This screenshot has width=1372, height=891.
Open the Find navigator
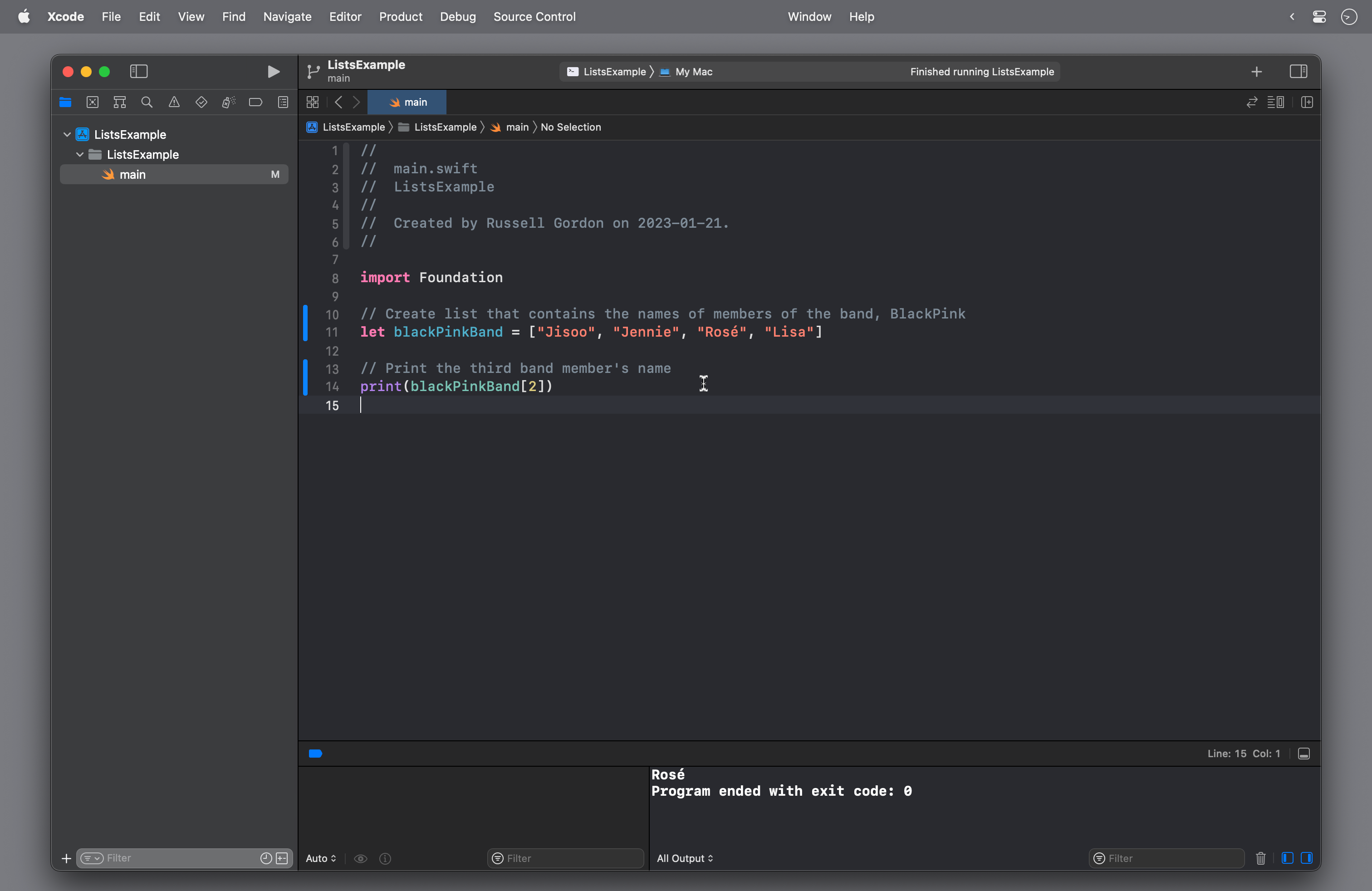point(147,102)
